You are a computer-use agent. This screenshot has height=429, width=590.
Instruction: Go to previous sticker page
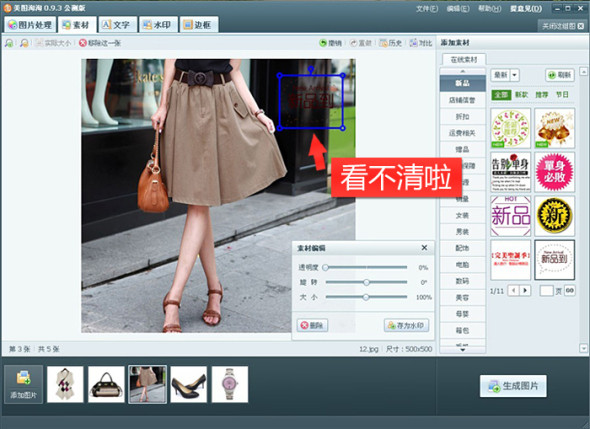(513, 291)
